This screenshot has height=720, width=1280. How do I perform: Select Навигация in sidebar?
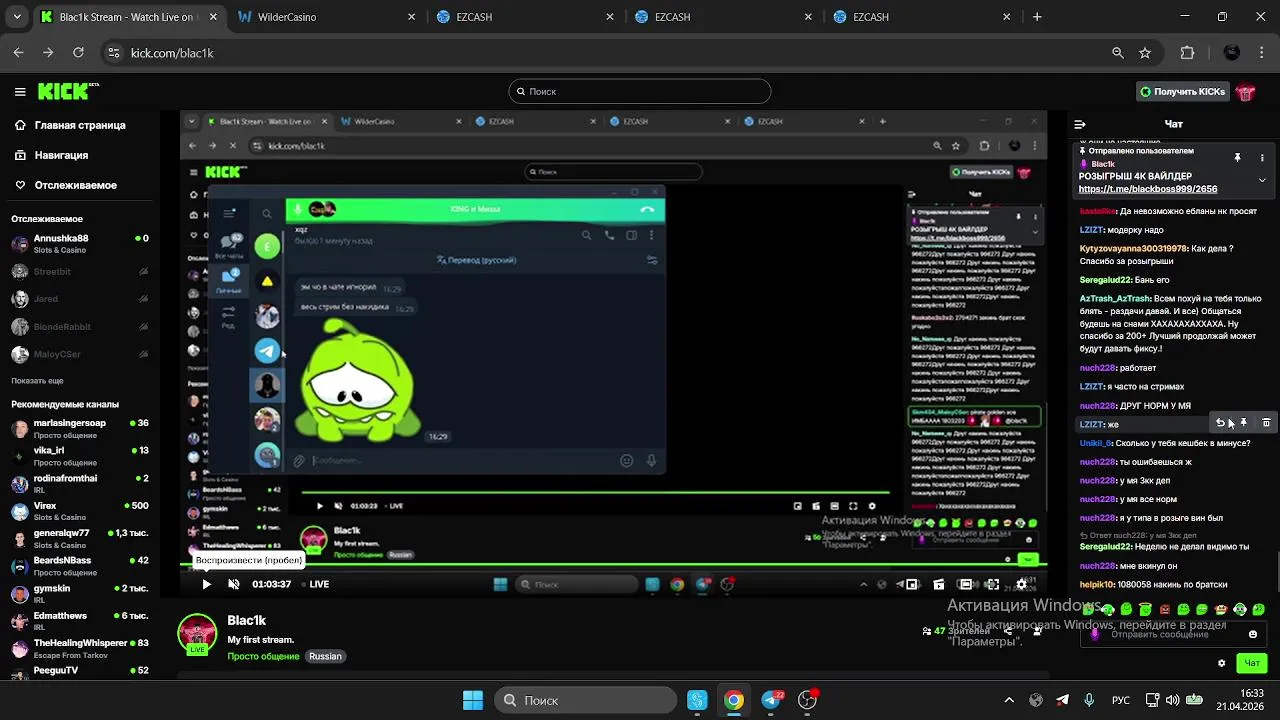(x=61, y=156)
